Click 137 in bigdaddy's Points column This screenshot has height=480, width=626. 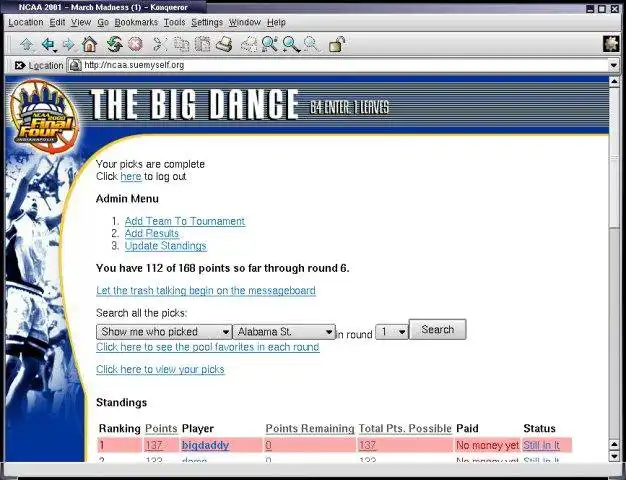pyautogui.click(x=154, y=445)
